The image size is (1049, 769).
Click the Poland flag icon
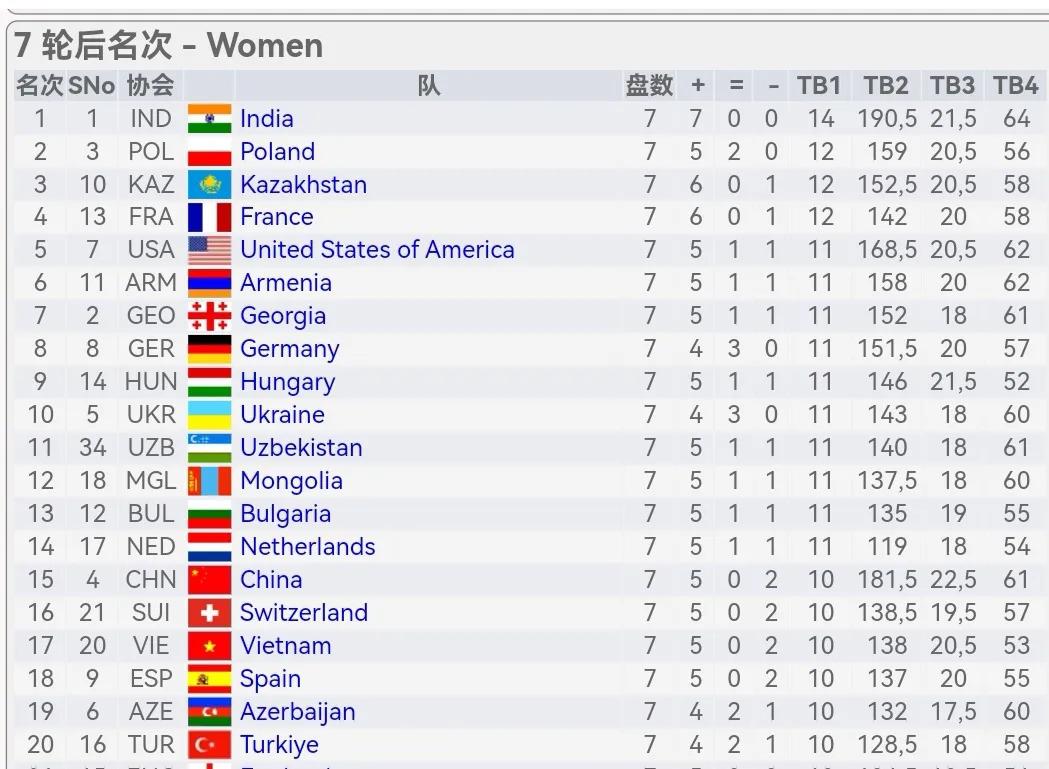pyautogui.click(x=209, y=151)
